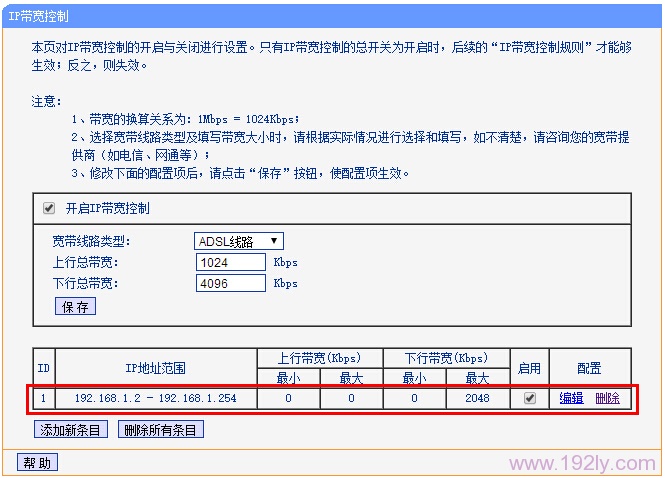Select the 配置 column header
The image size is (665, 478).
[589, 368]
